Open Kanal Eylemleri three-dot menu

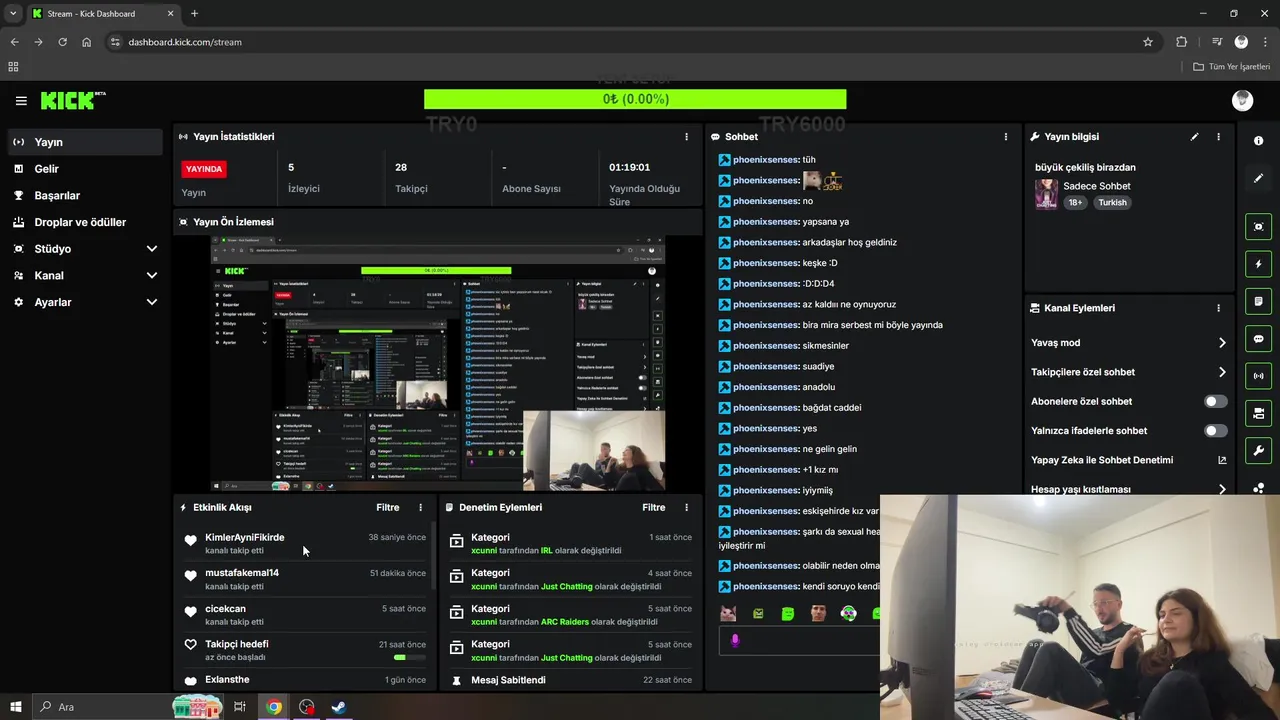point(1218,308)
